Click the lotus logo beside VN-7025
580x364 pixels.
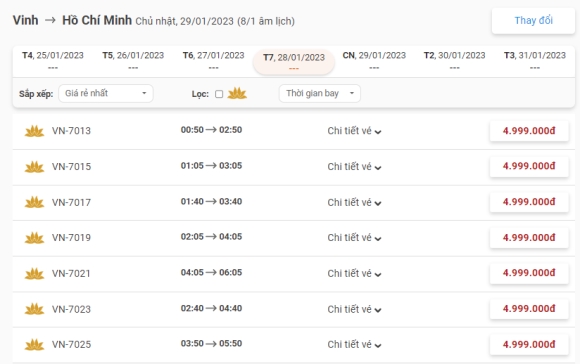pyautogui.click(x=34, y=344)
